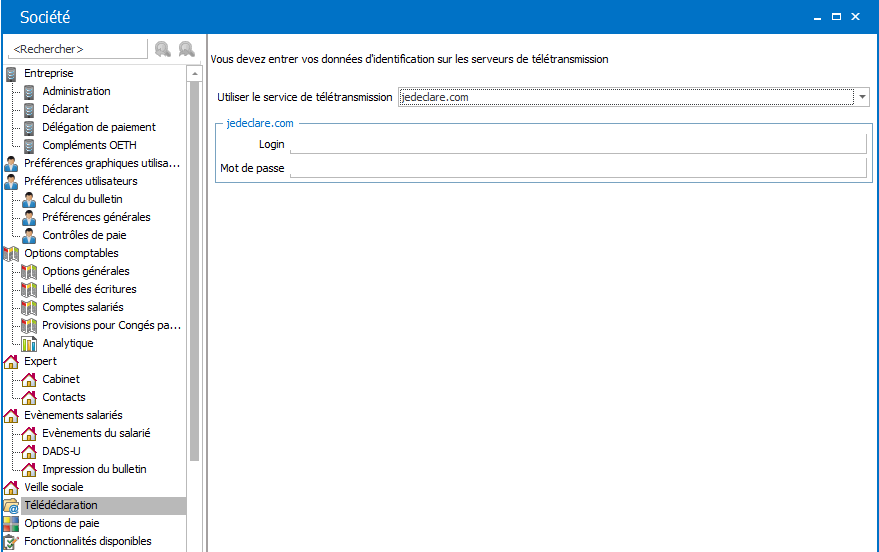Open Options de paie item

pos(62,523)
